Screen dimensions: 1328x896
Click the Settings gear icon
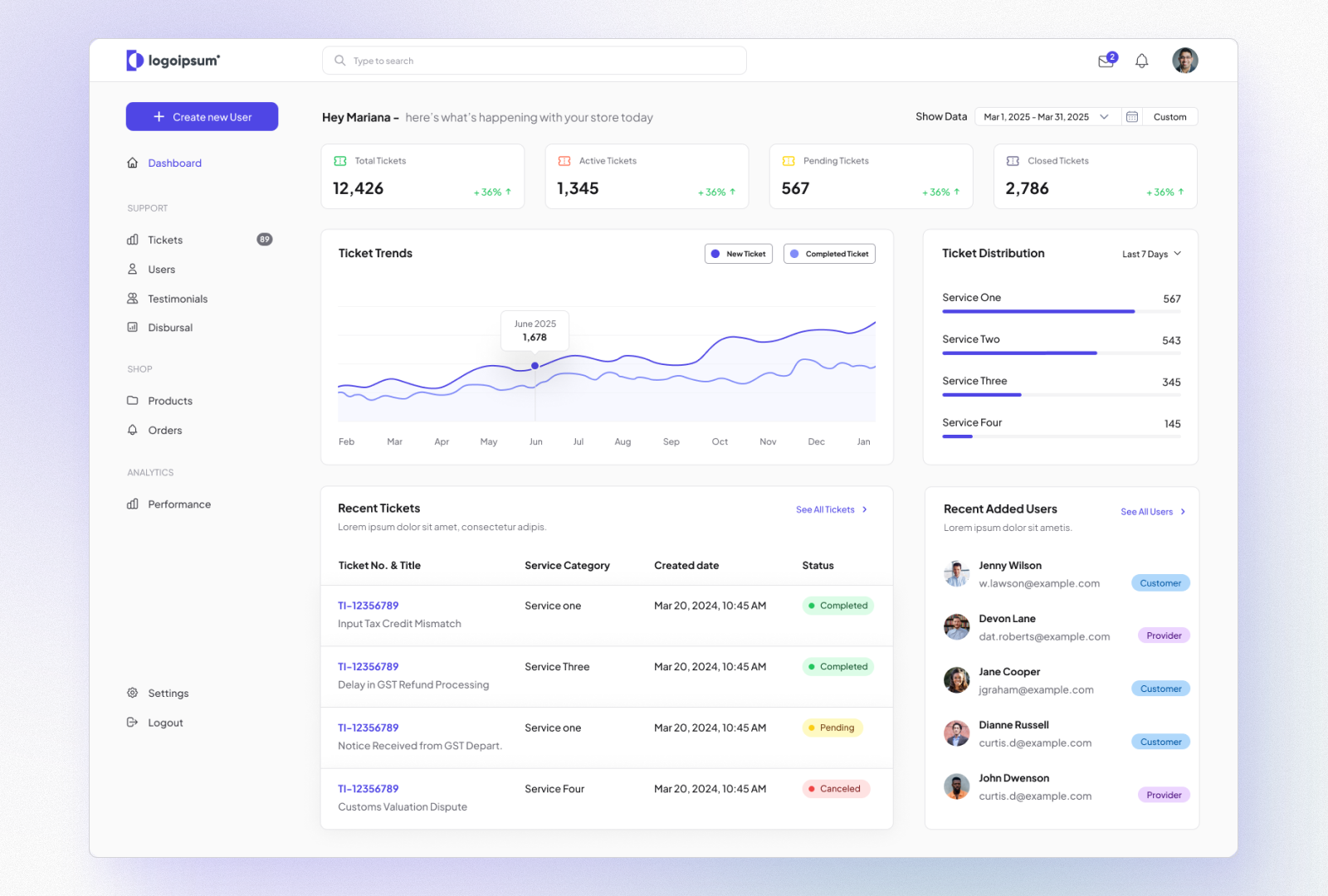(133, 693)
